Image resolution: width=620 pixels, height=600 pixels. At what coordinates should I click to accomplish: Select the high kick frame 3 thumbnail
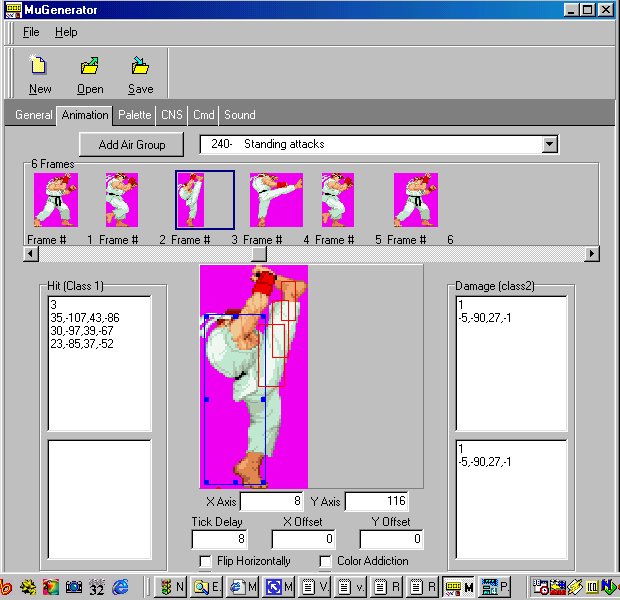click(205, 199)
